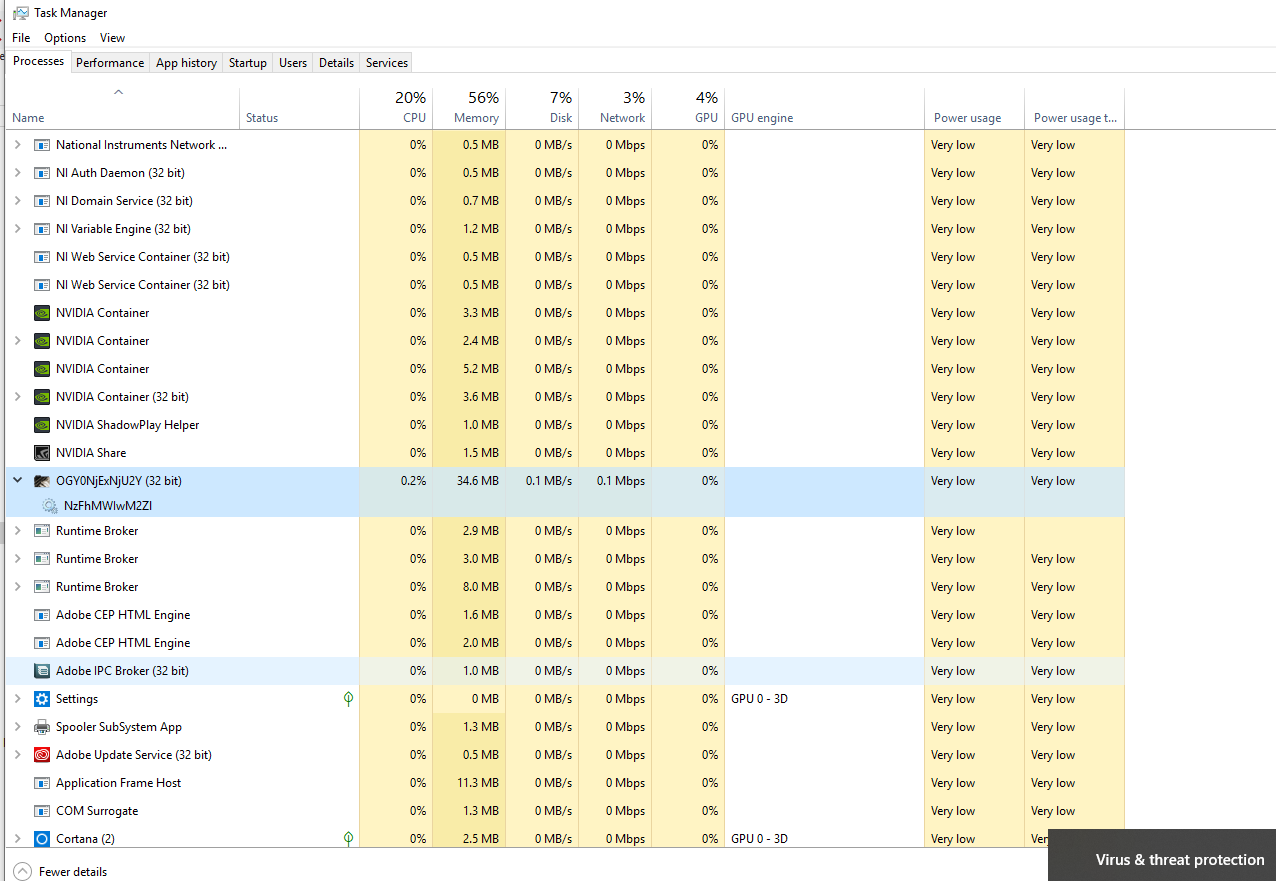
Task: Click the NVIDIA Share icon
Action: coord(42,453)
